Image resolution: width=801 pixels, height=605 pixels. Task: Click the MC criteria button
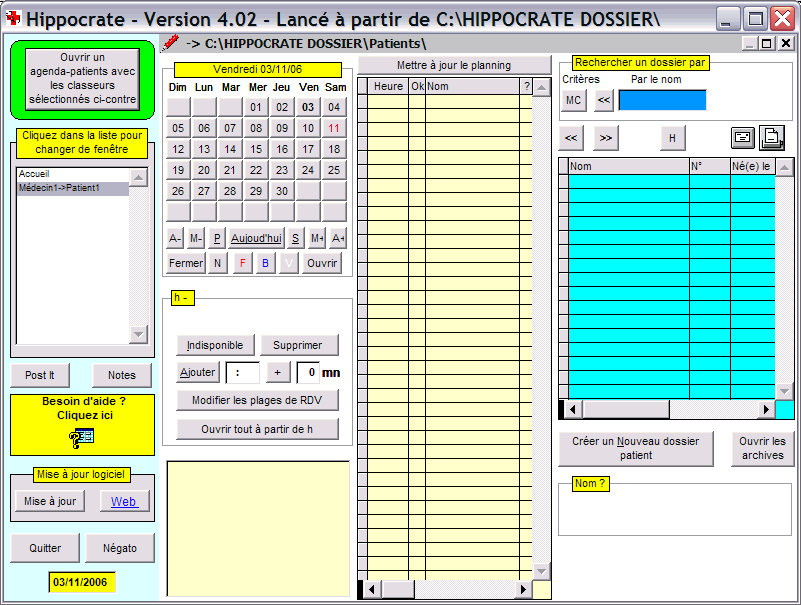(x=574, y=100)
